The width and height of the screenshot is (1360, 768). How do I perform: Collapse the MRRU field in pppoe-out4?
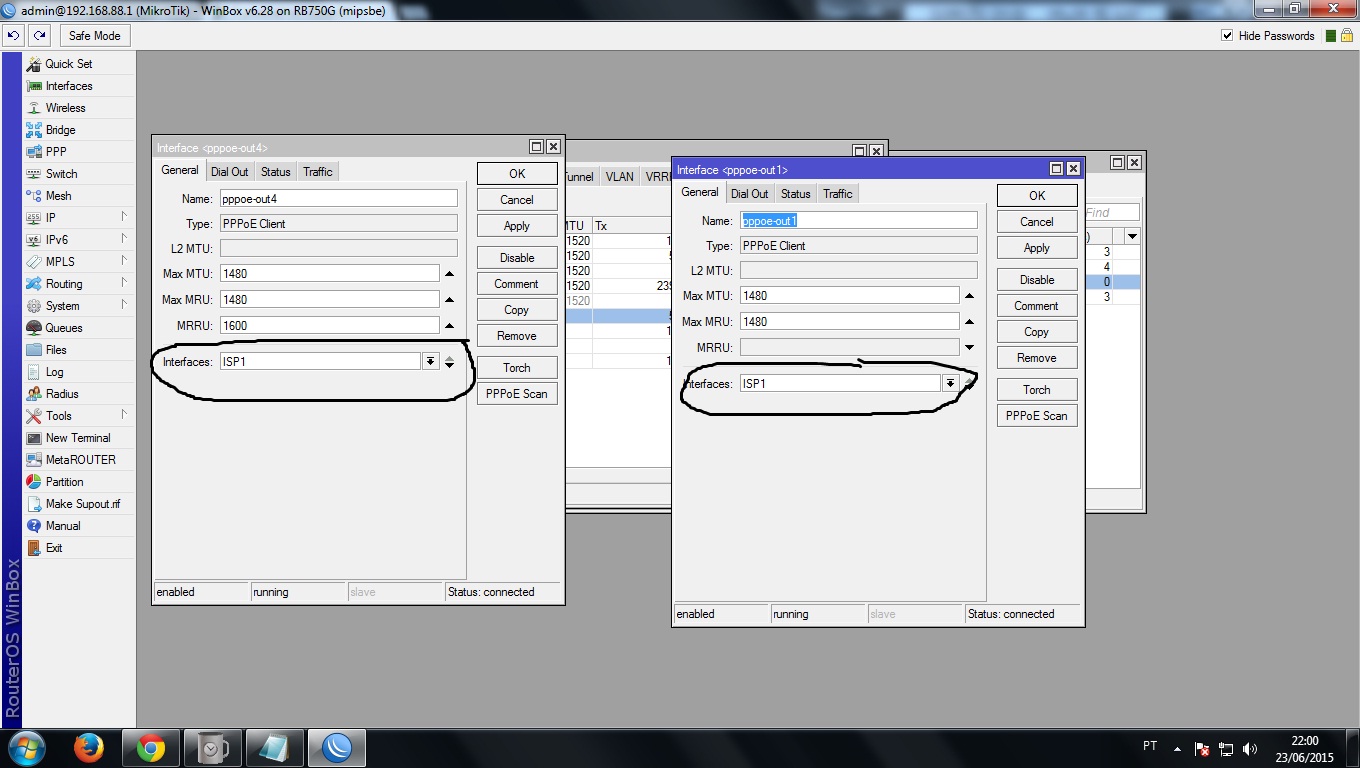449,326
